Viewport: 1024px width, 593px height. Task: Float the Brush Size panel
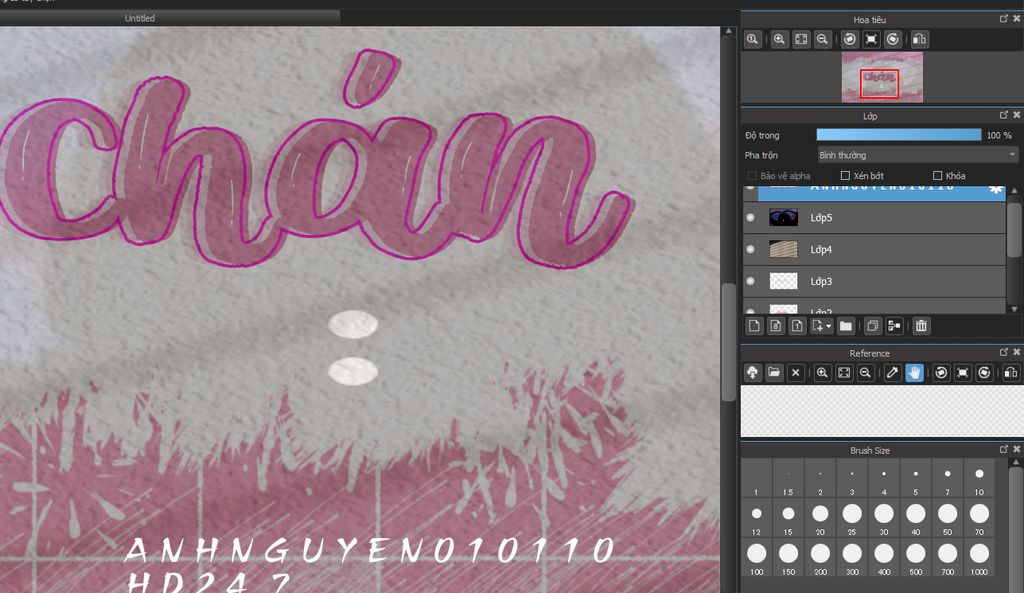1004,449
